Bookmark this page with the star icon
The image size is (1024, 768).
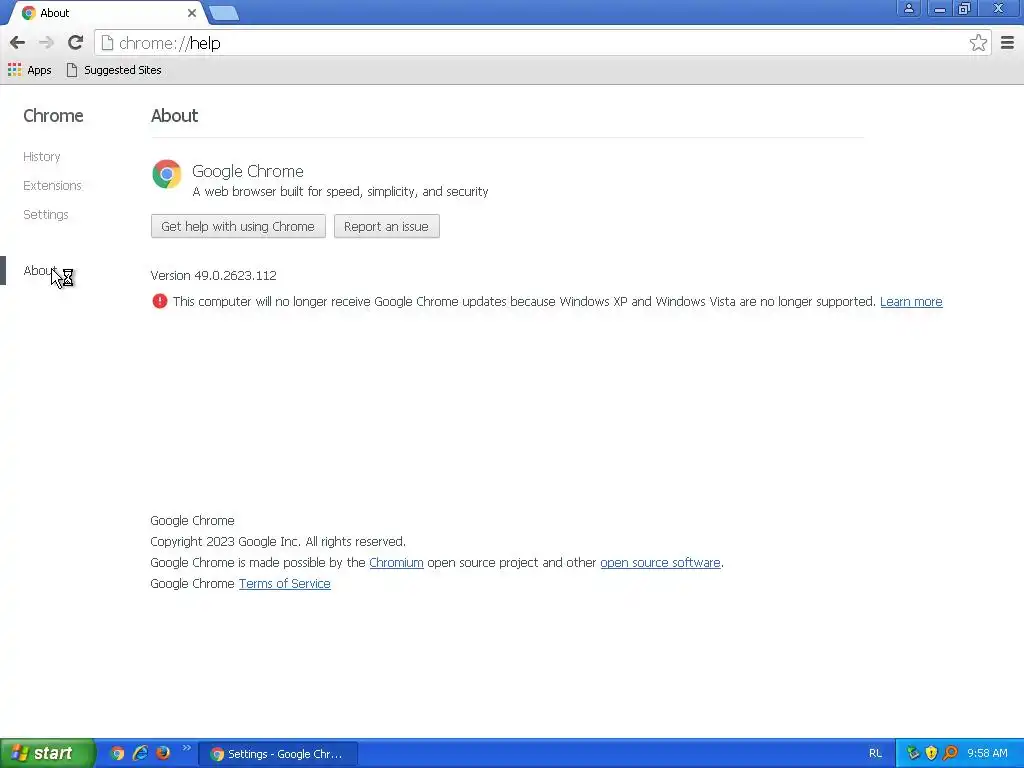pos(978,43)
